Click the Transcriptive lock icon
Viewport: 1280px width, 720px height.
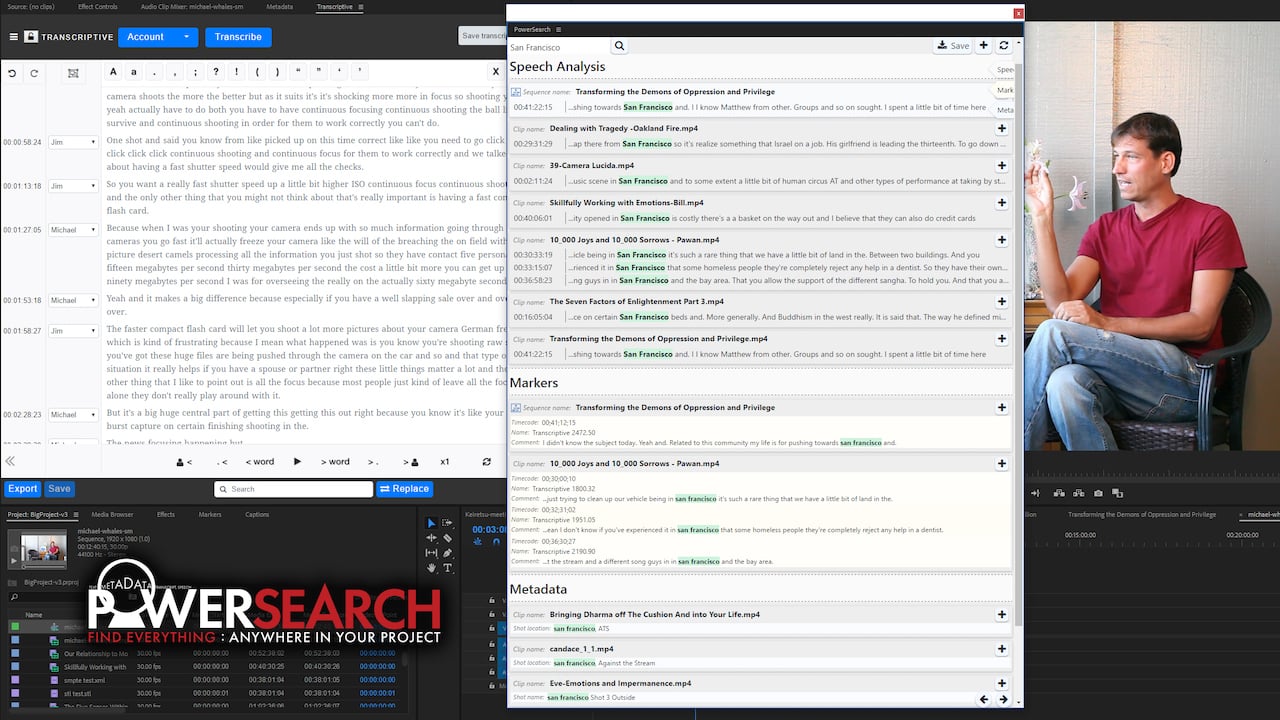click(31, 37)
